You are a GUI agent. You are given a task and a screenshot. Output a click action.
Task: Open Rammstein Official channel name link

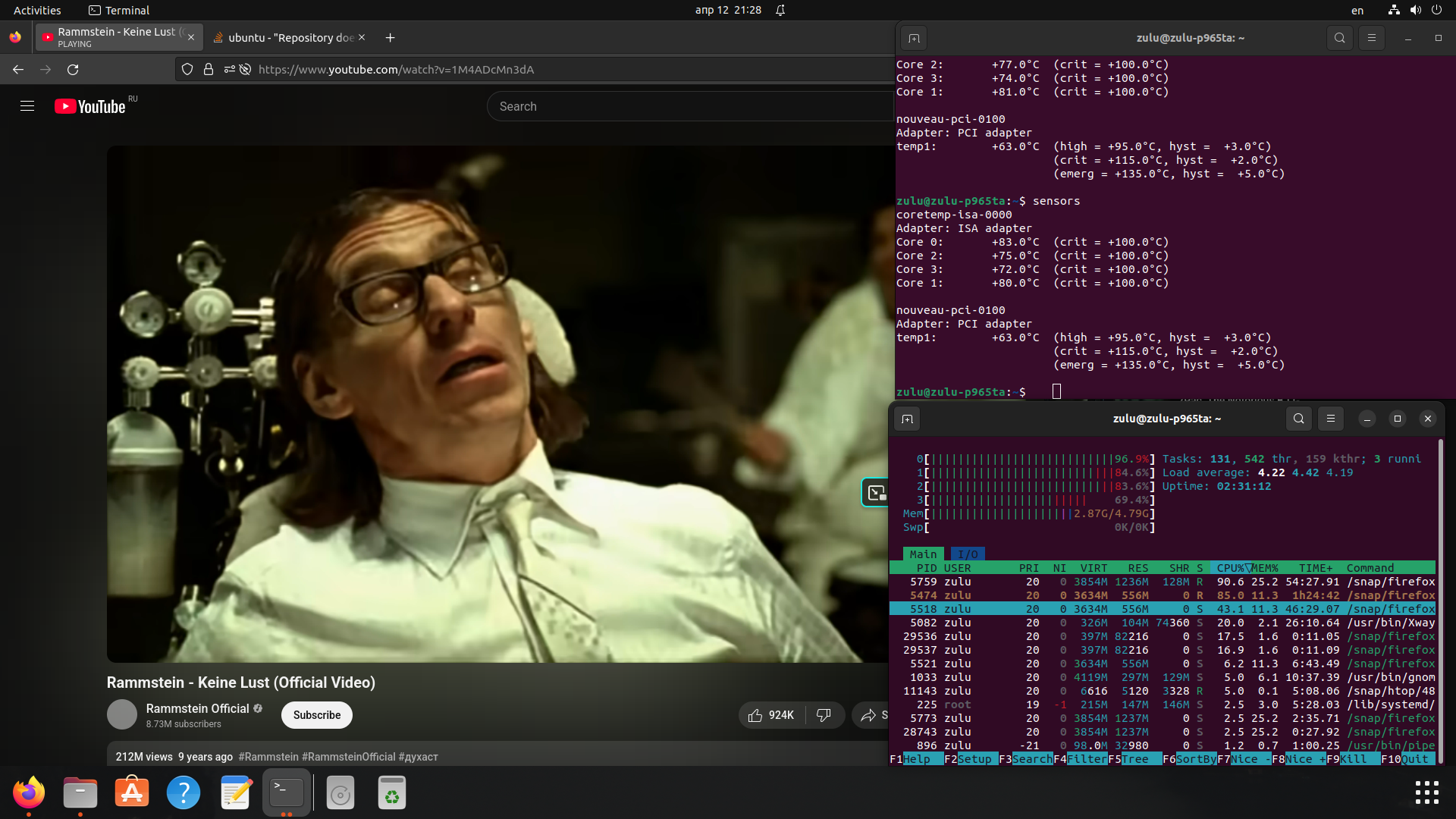tap(197, 708)
